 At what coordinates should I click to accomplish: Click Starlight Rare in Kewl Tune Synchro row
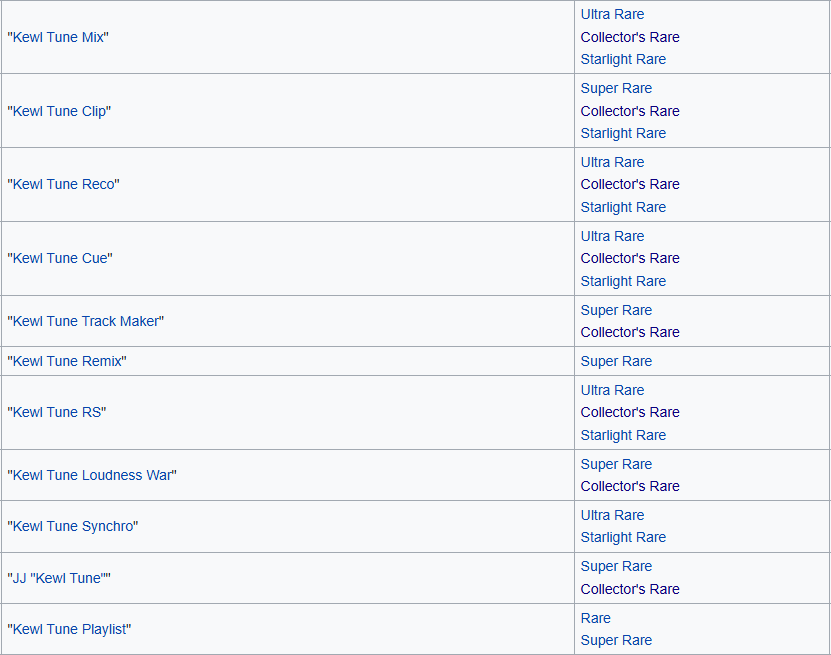pyautogui.click(x=623, y=537)
